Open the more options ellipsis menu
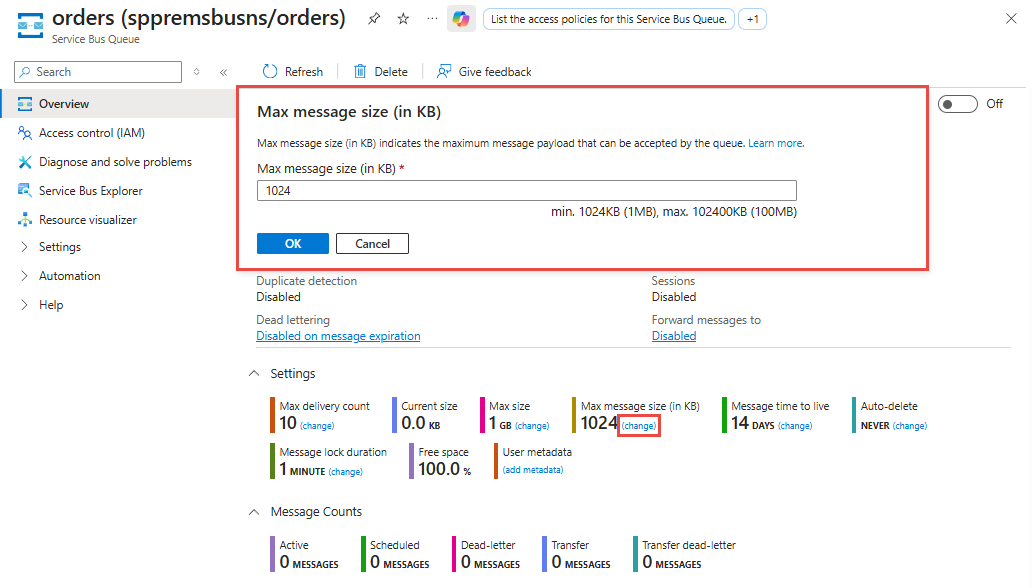This screenshot has height=588, width=1032. tap(432, 19)
